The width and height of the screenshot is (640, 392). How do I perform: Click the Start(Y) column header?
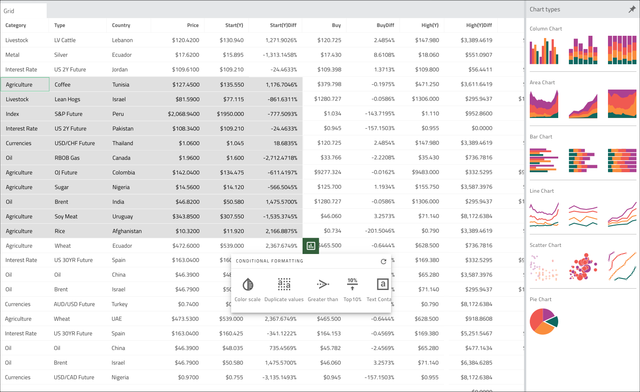(234, 25)
